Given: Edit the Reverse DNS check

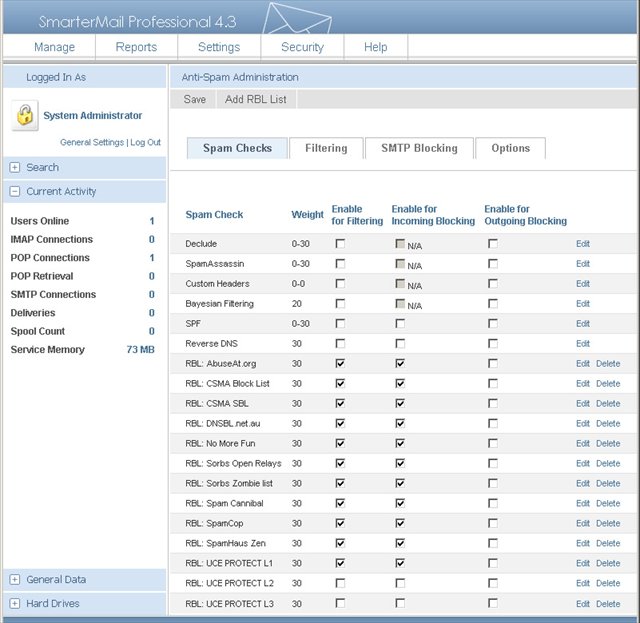Looking at the screenshot, I should (583, 344).
